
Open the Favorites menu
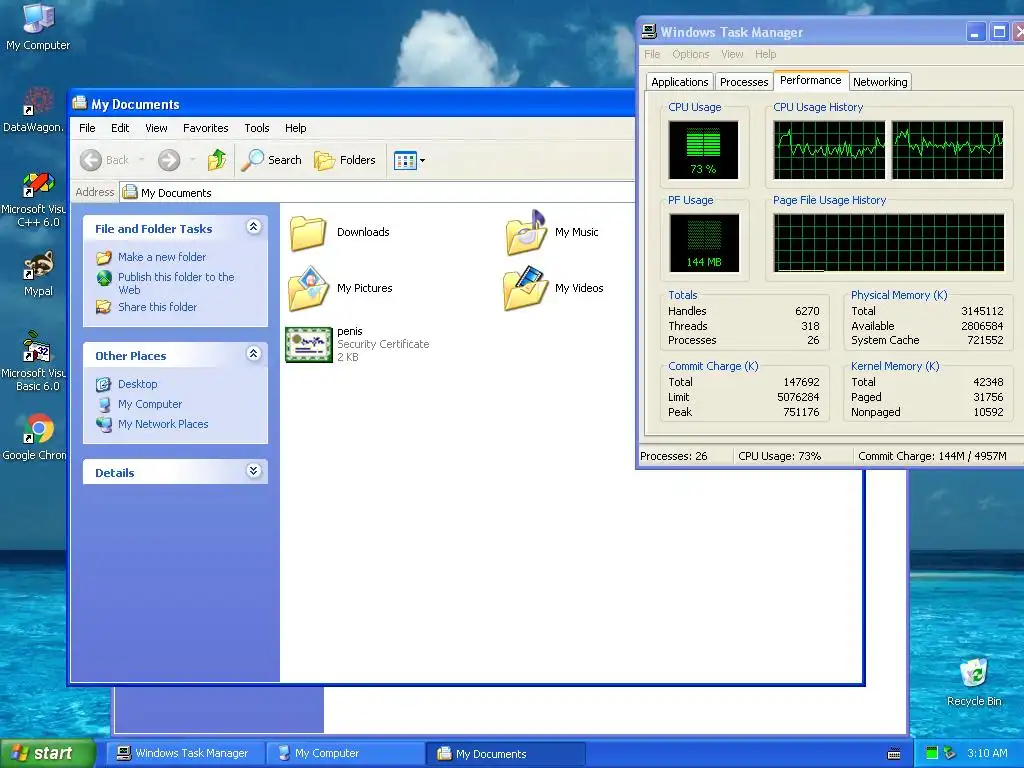click(206, 128)
